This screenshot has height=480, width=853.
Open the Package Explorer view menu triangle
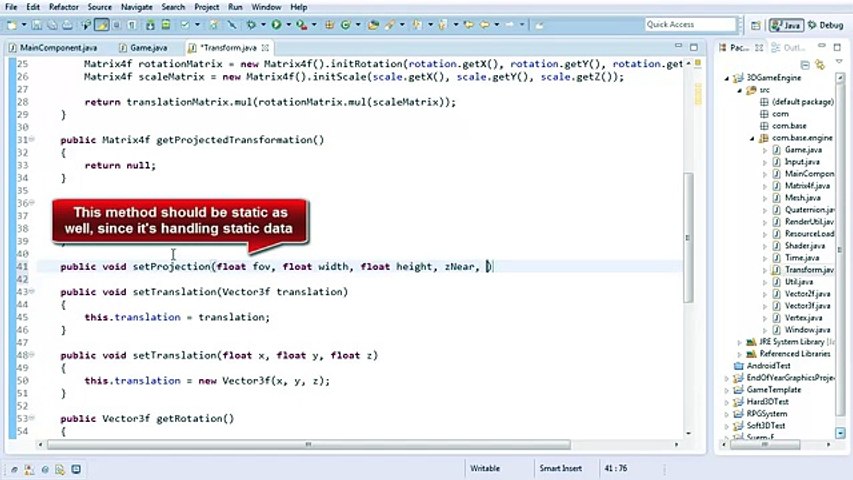[x=839, y=61]
